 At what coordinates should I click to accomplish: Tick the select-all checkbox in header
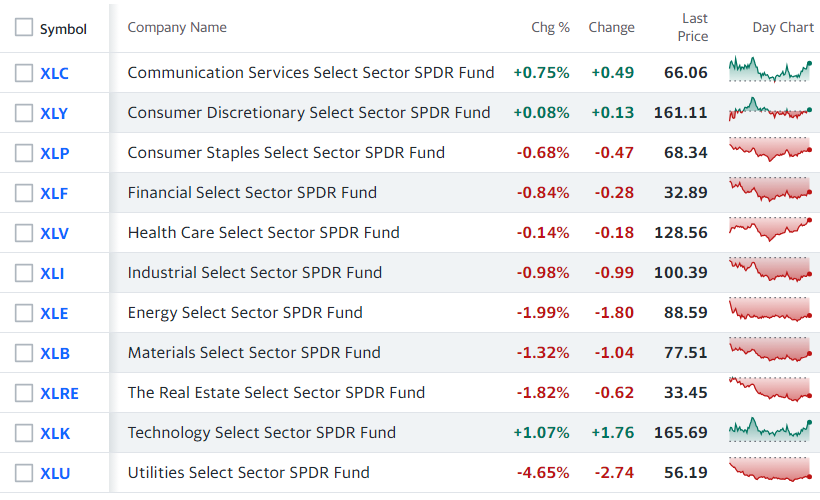(24, 28)
